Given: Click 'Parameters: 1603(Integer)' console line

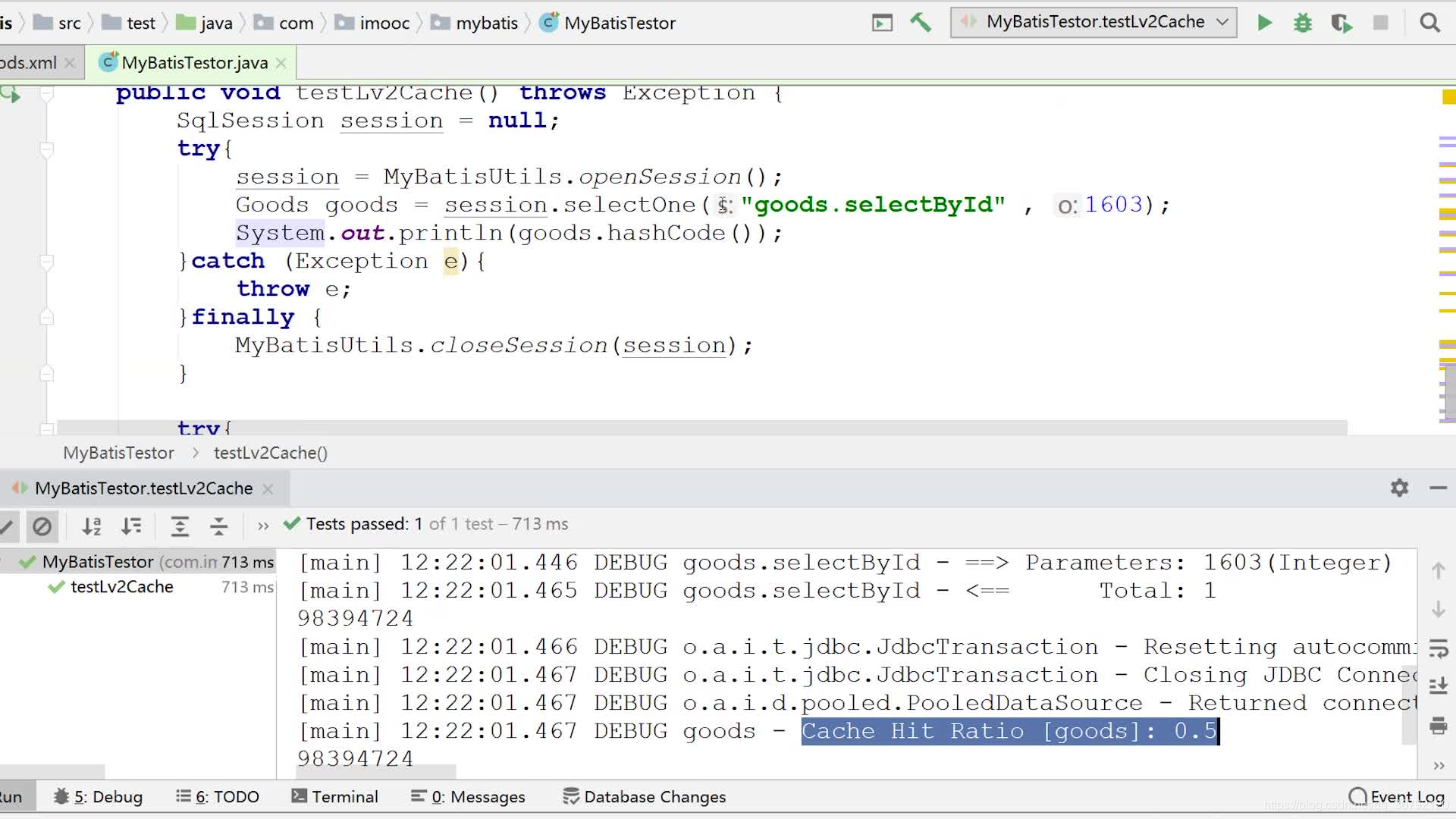Looking at the screenshot, I should tap(1209, 563).
